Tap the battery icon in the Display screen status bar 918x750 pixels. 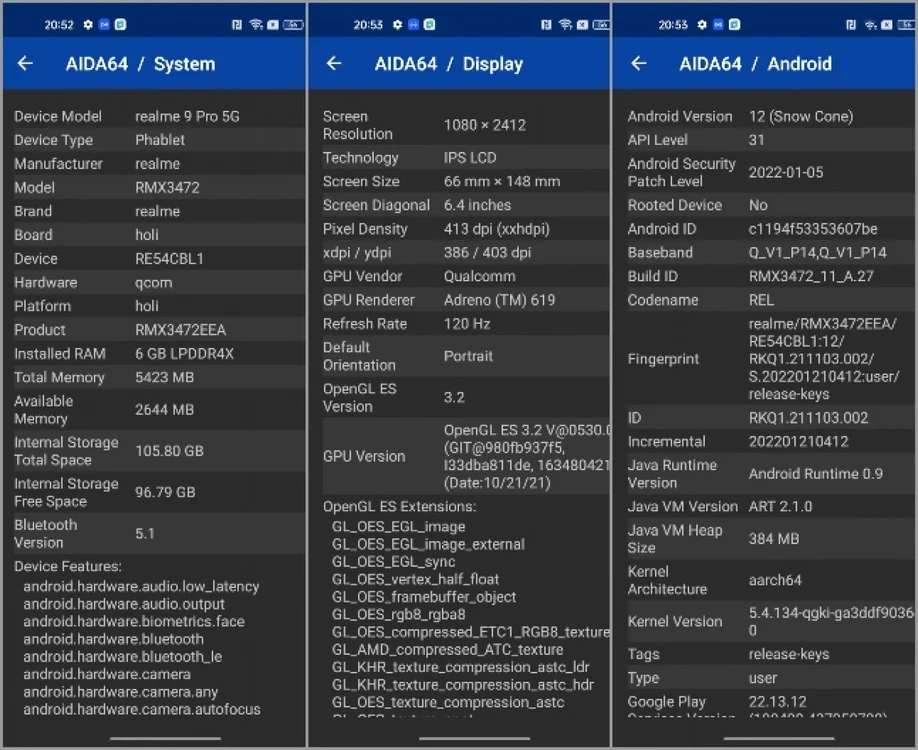(x=601, y=25)
